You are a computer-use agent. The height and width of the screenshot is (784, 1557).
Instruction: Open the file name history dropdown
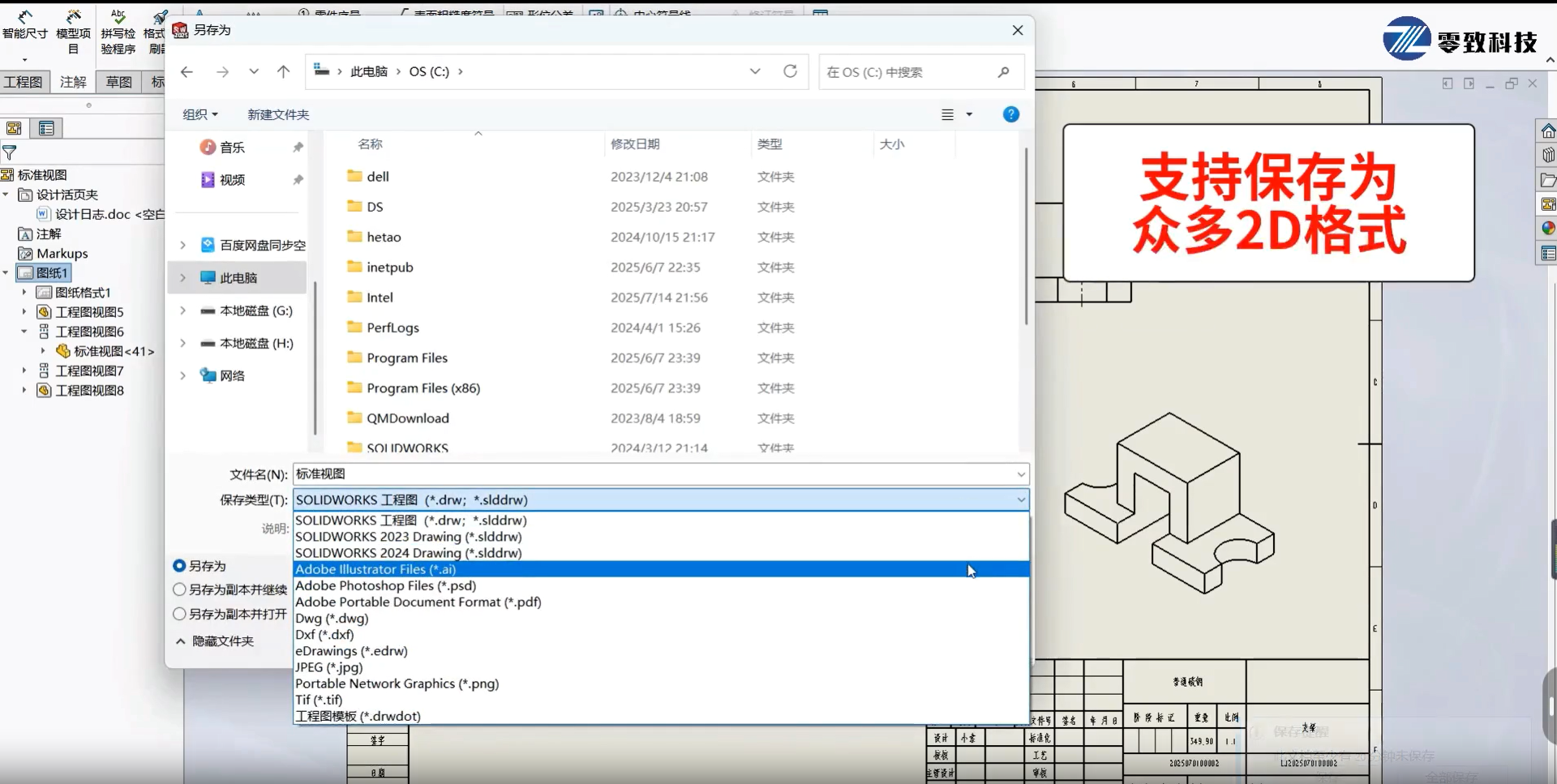pos(1021,474)
